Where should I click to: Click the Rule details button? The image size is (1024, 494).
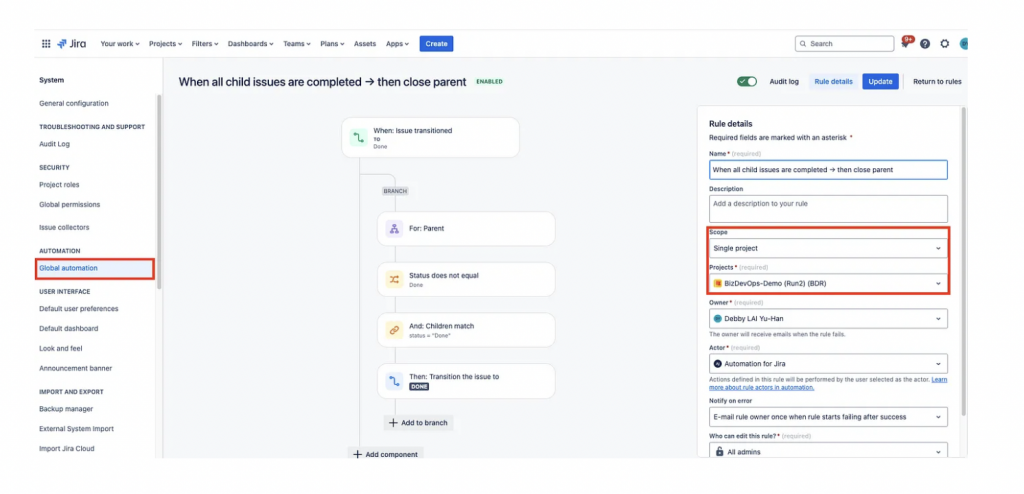pyautogui.click(x=833, y=82)
